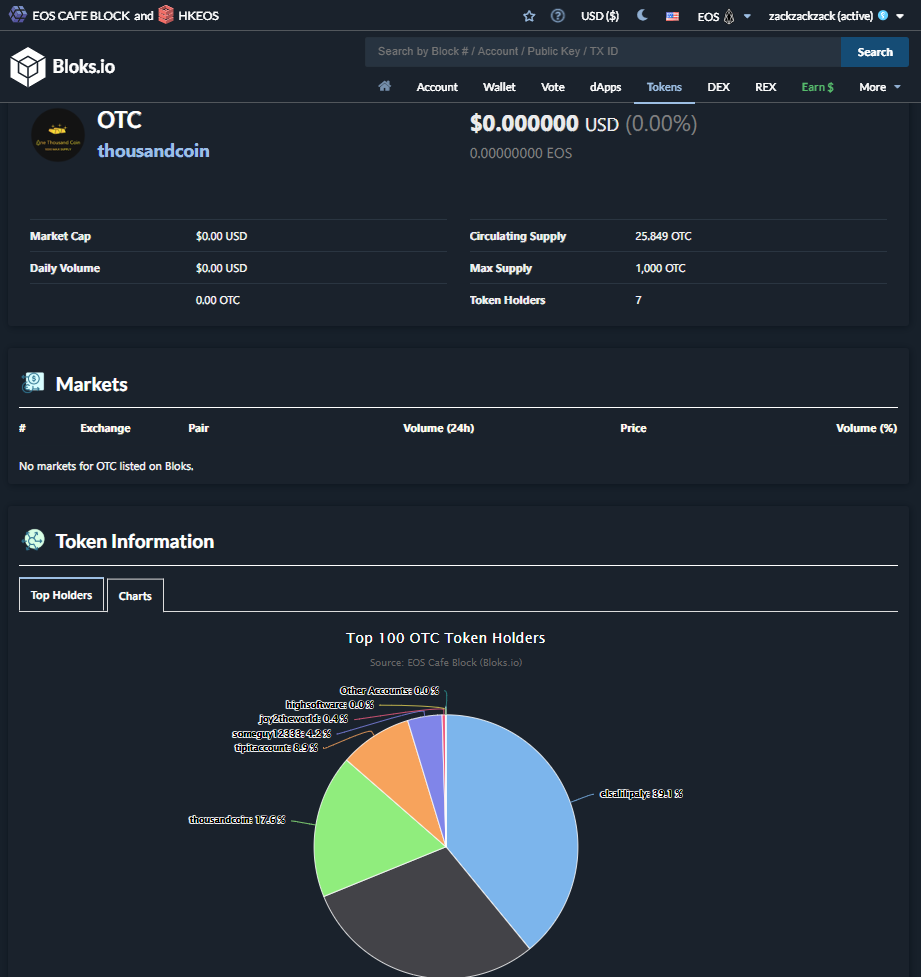Open the EOS Cafe Block logo icon

tap(17, 14)
